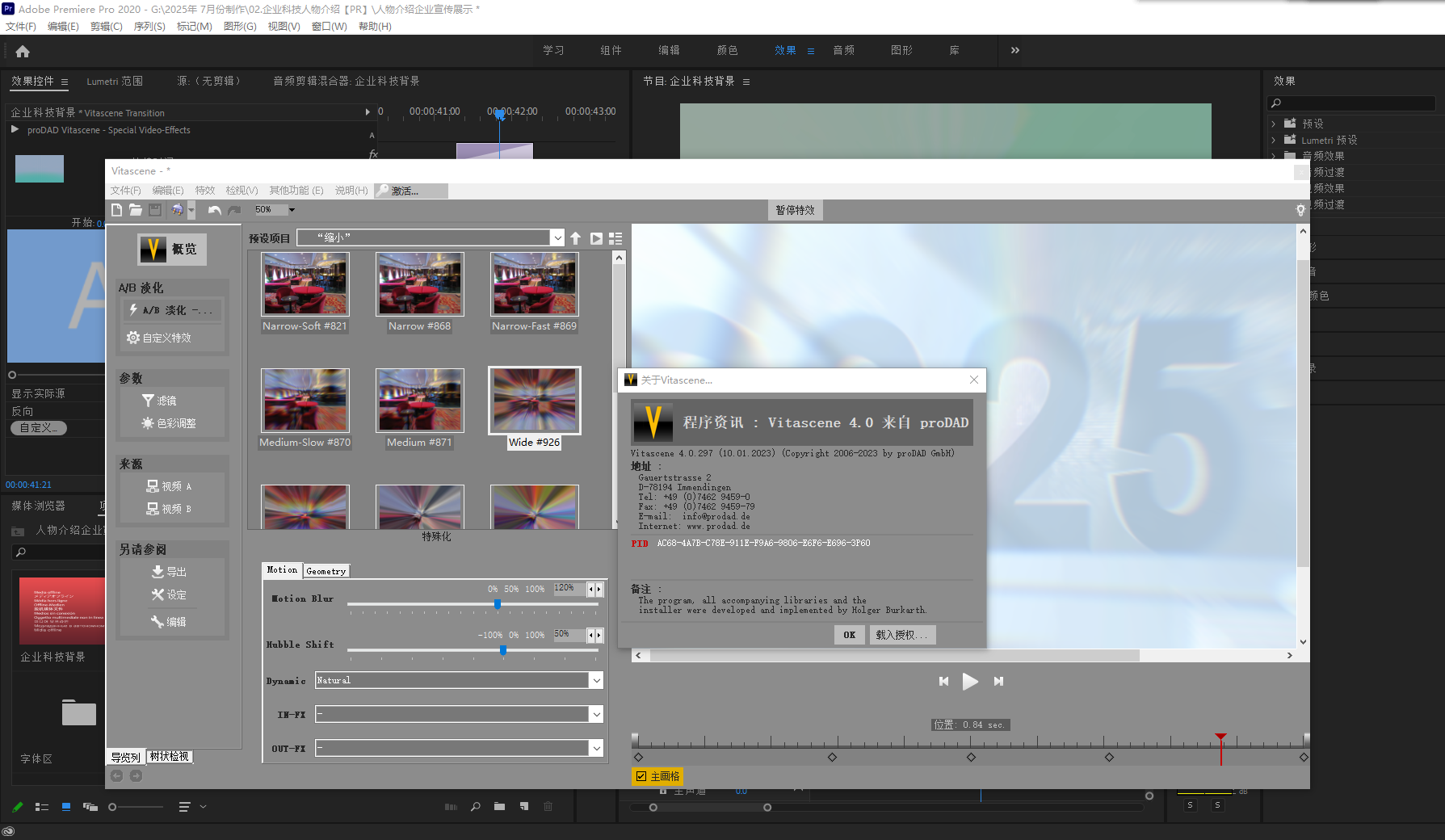Select source 视频 B
The width and height of the screenshot is (1445, 840).
pyautogui.click(x=169, y=509)
